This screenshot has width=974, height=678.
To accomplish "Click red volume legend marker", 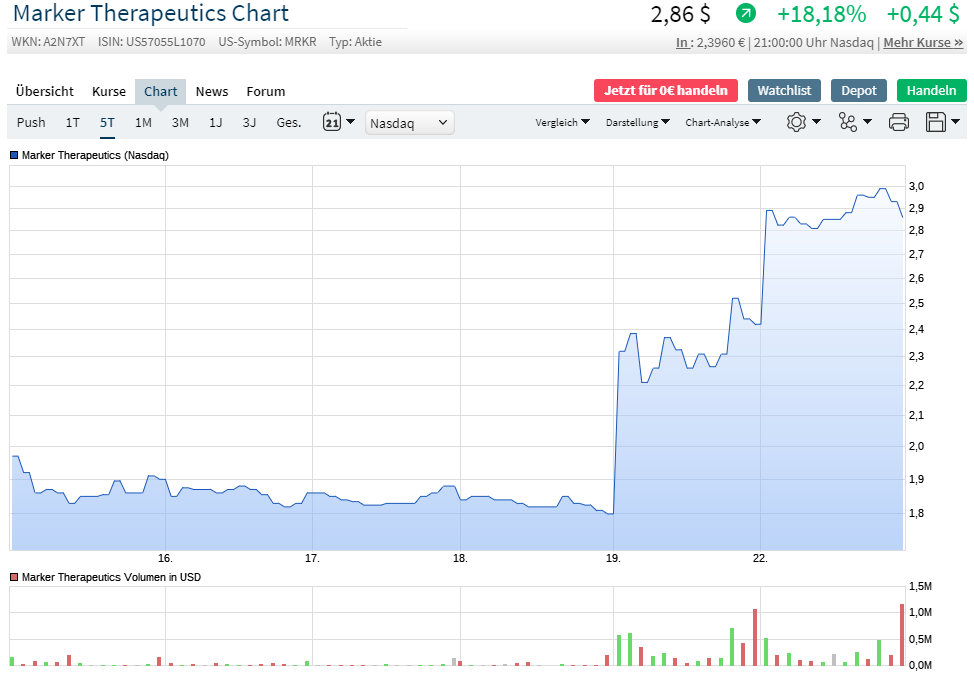I will tap(12, 577).
